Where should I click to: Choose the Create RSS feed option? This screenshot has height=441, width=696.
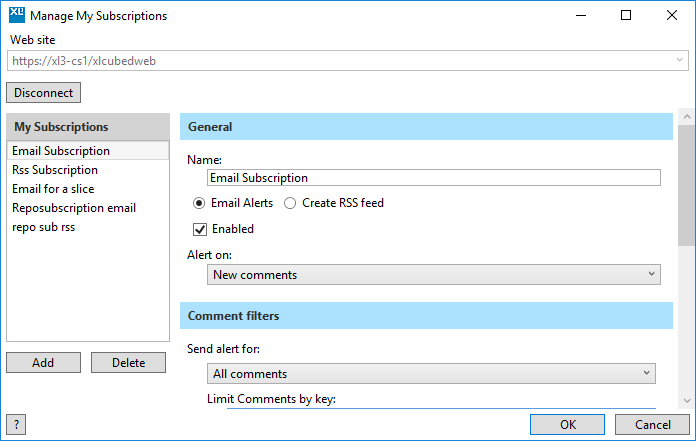(x=290, y=203)
